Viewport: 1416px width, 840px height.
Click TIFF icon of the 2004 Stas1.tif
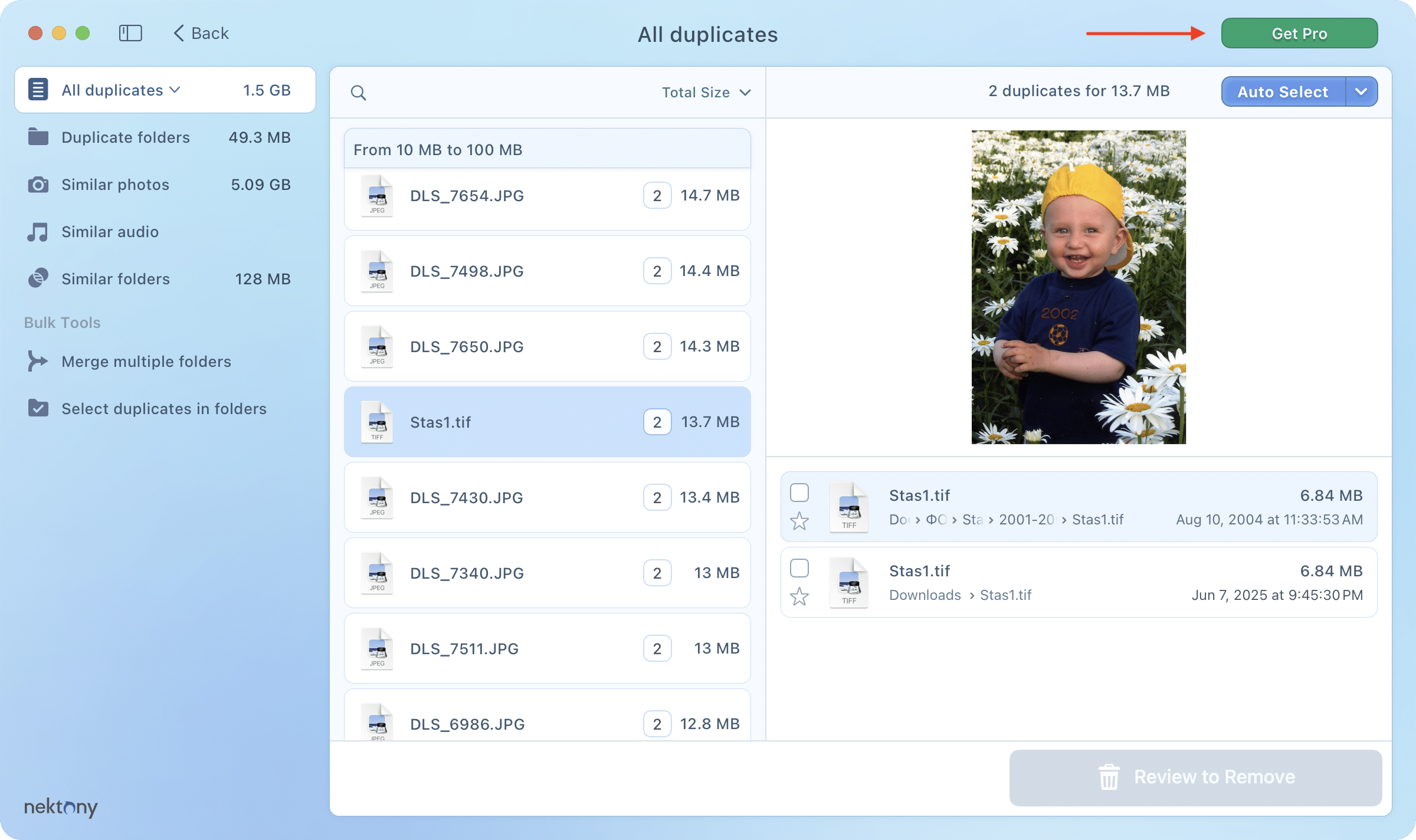click(849, 507)
